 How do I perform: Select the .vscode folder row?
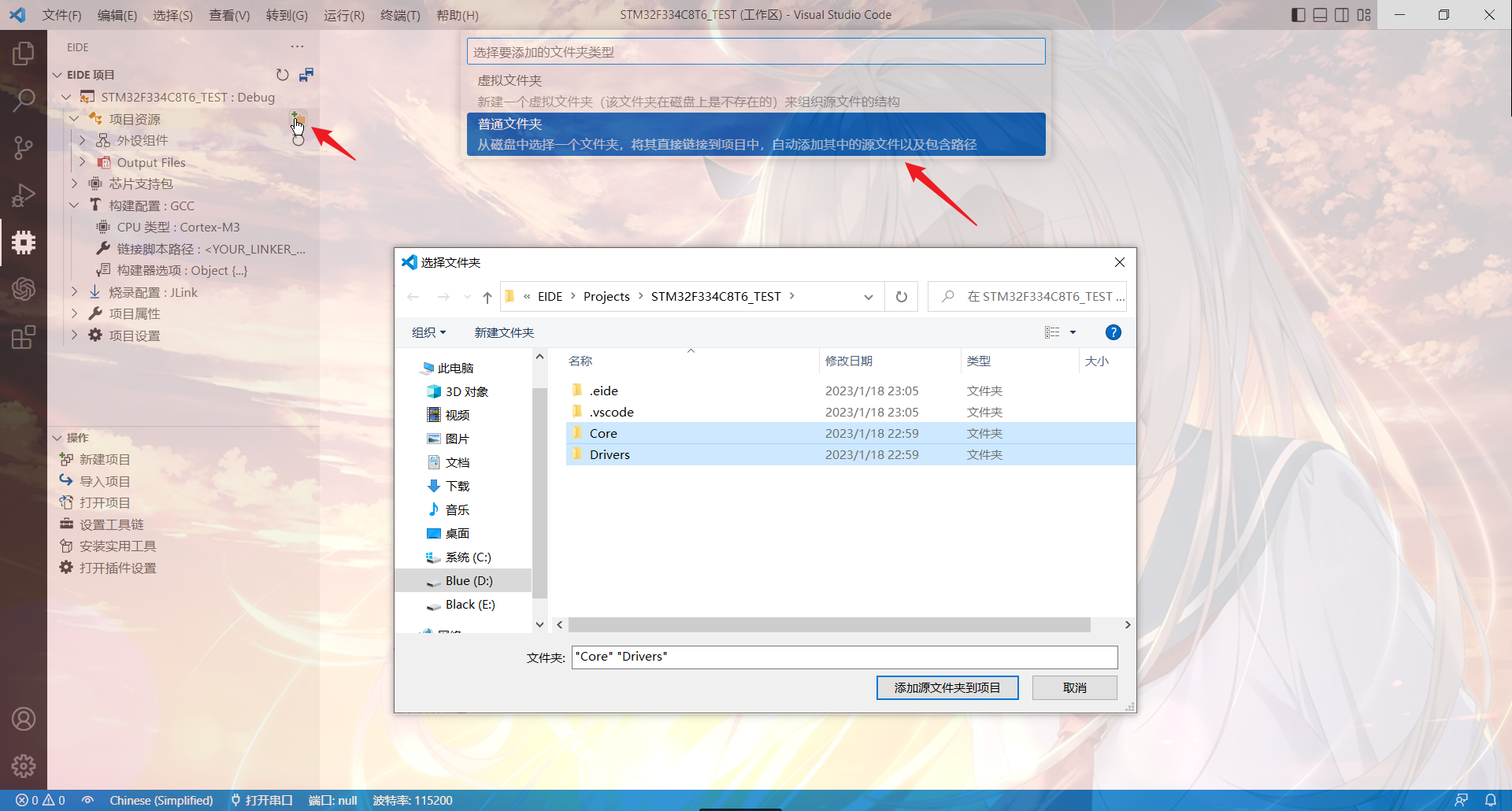coord(850,412)
